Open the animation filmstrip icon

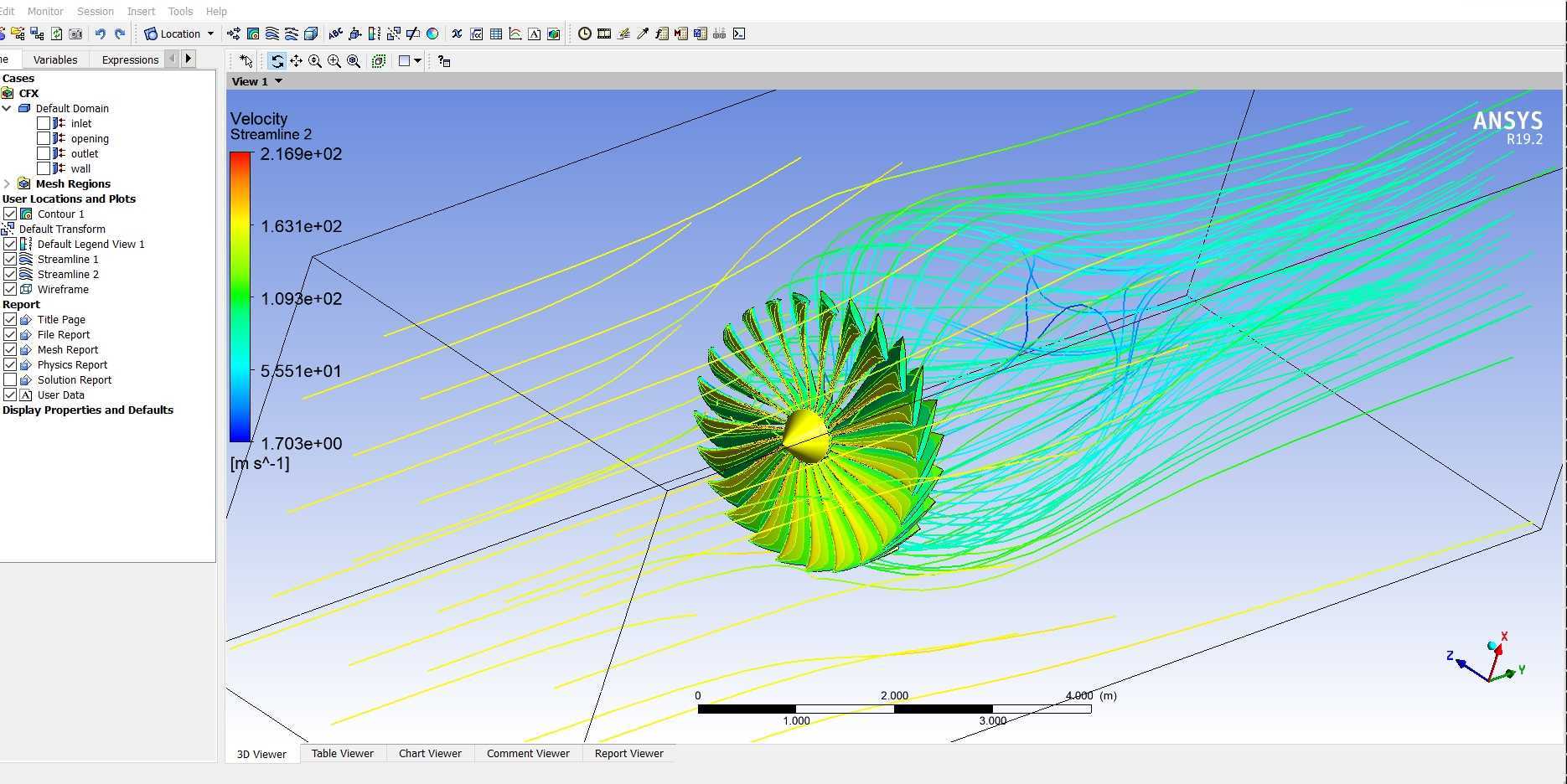click(x=604, y=34)
